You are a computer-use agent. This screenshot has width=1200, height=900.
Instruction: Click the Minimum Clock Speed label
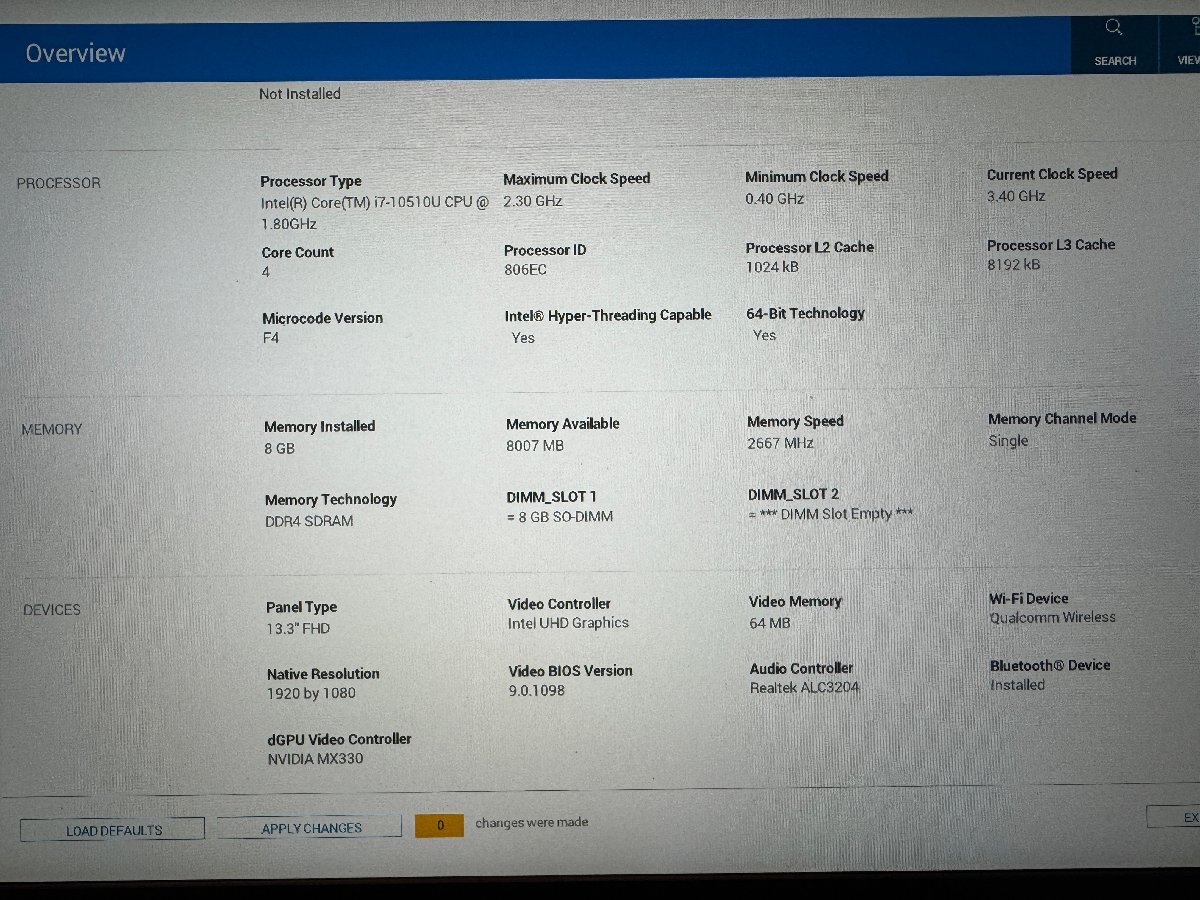point(817,177)
